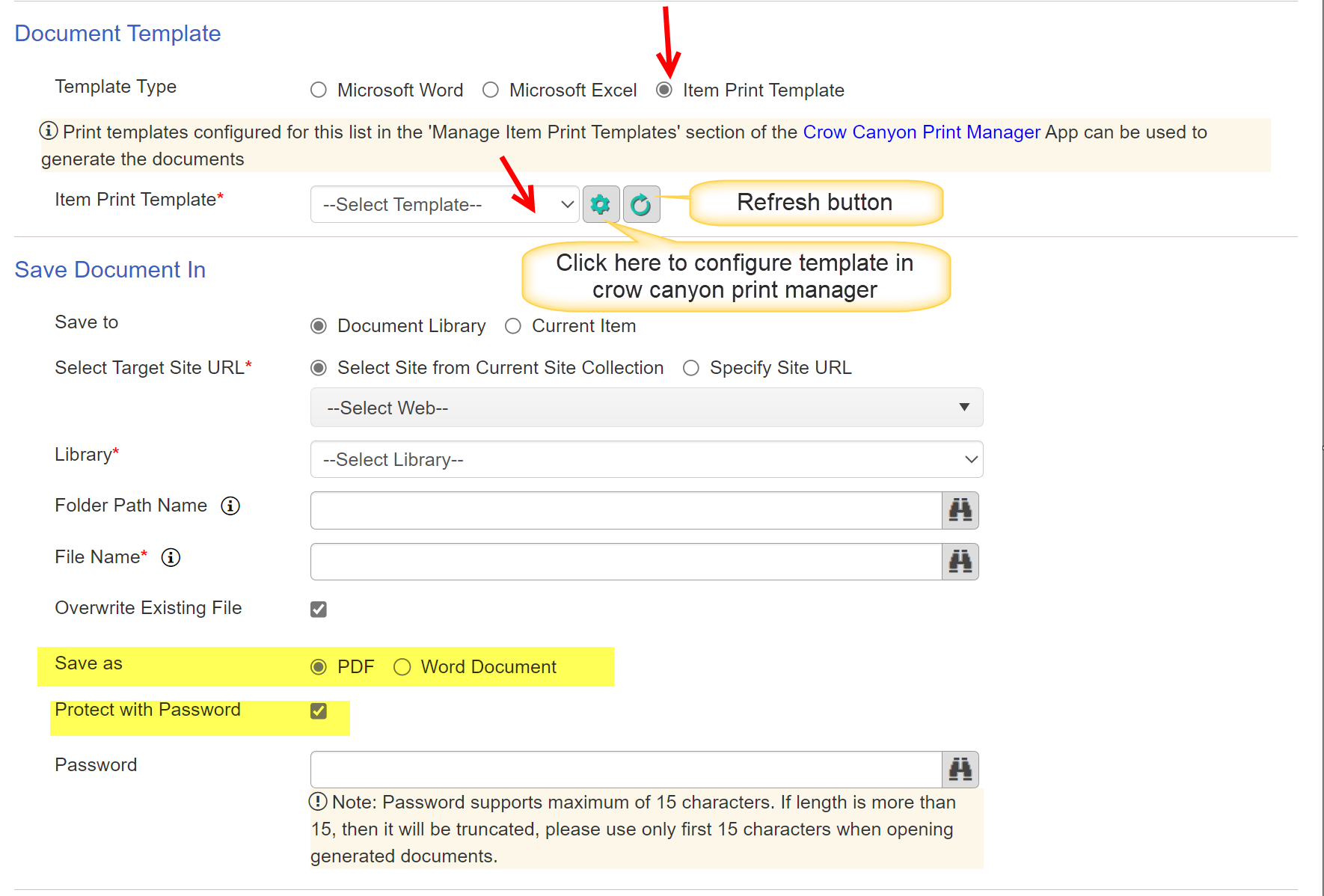Click the Password field label

tap(96, 765)
